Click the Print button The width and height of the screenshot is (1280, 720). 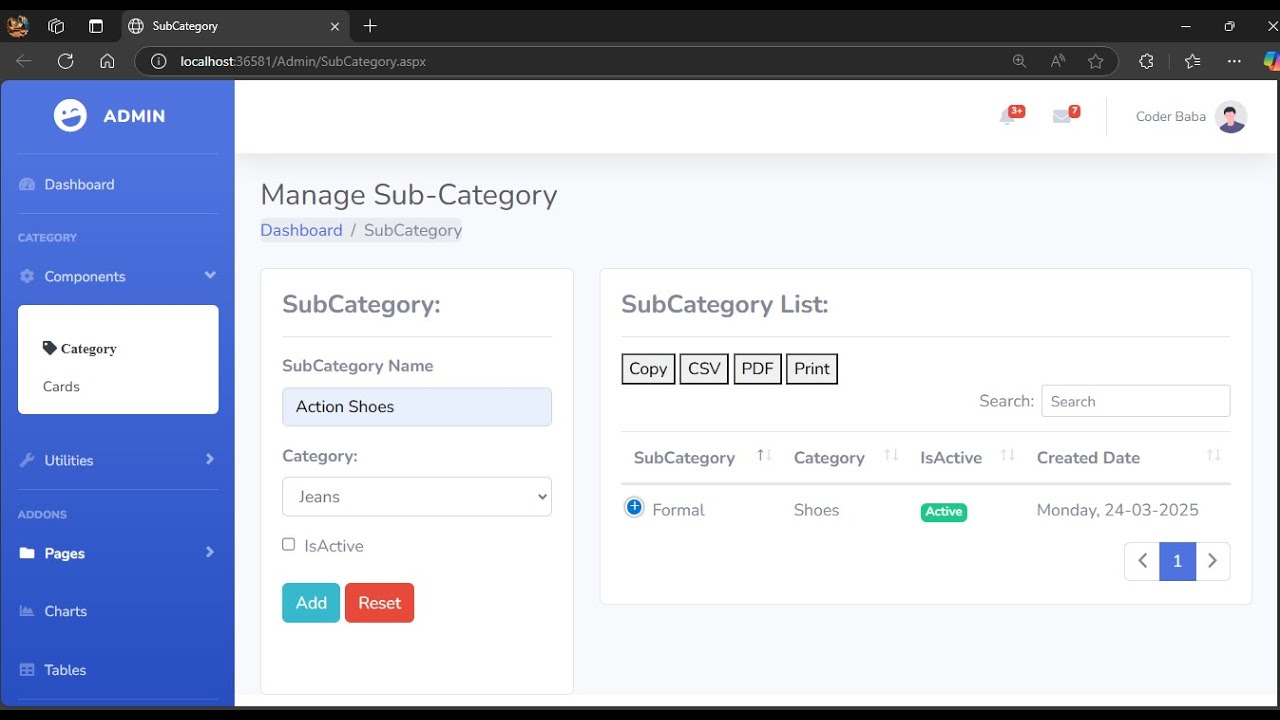(x=812, y=369)
